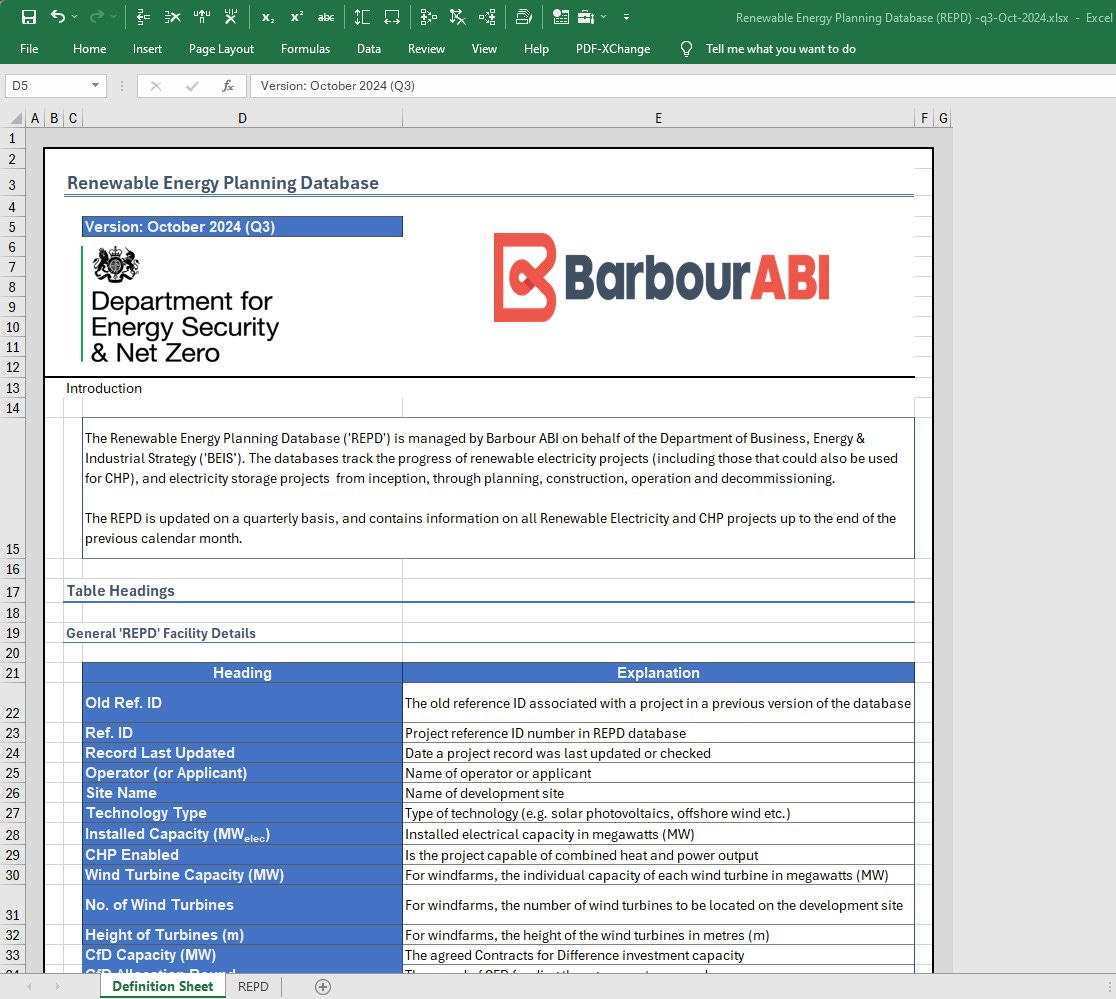Viewport: 1116px width, 999px height.
Task: Click the row height icon
Action: point(362,17)
